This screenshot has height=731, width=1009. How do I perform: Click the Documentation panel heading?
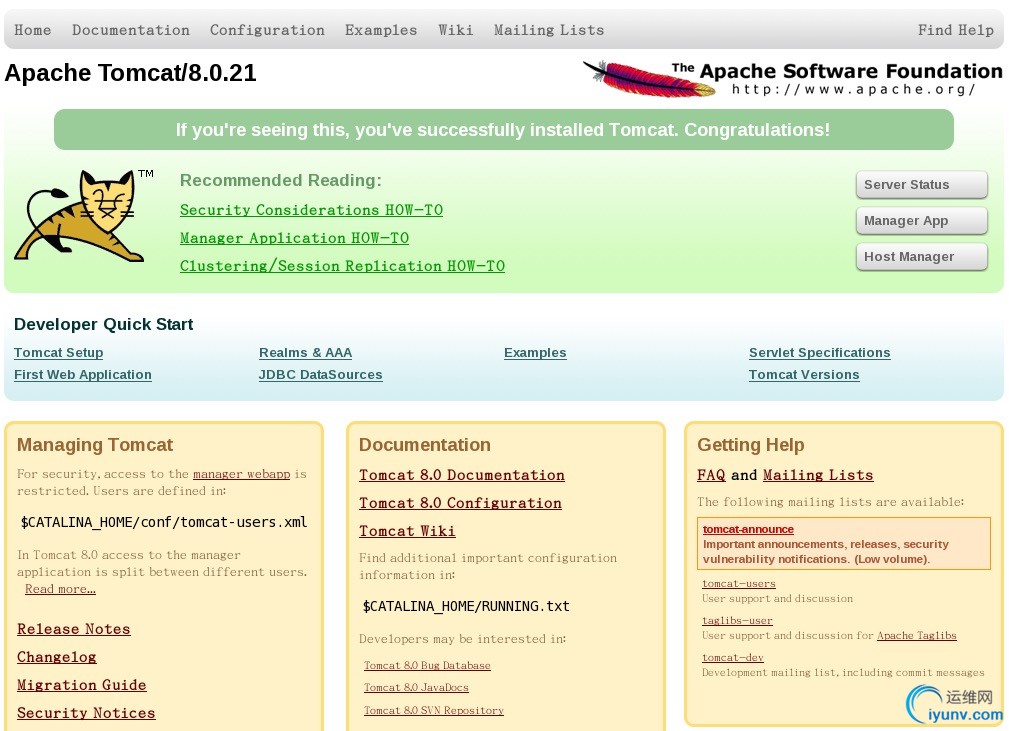pyautogui.click(x=425, y=445)
